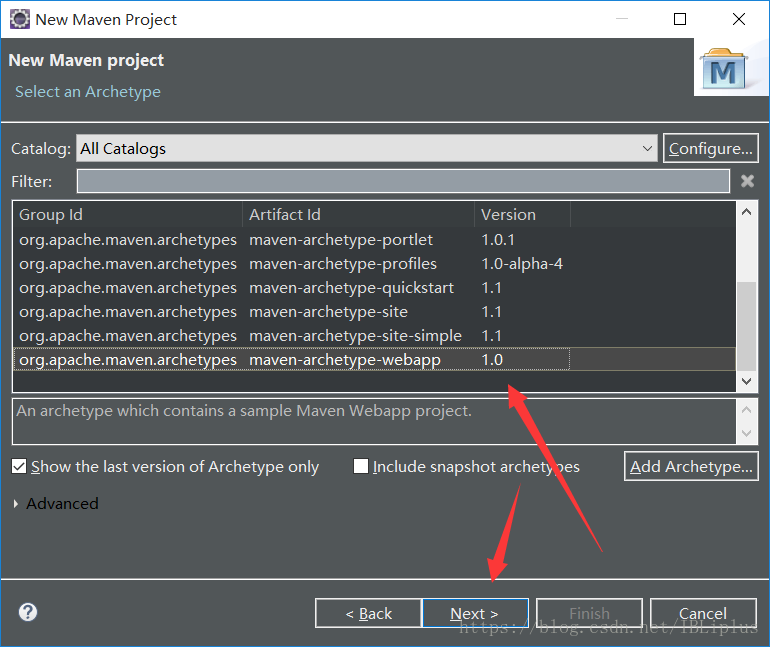Image resolution: width=770 pixels, height=647 pixels.
Task: Click the Finish button
Action: click(589, 613)
